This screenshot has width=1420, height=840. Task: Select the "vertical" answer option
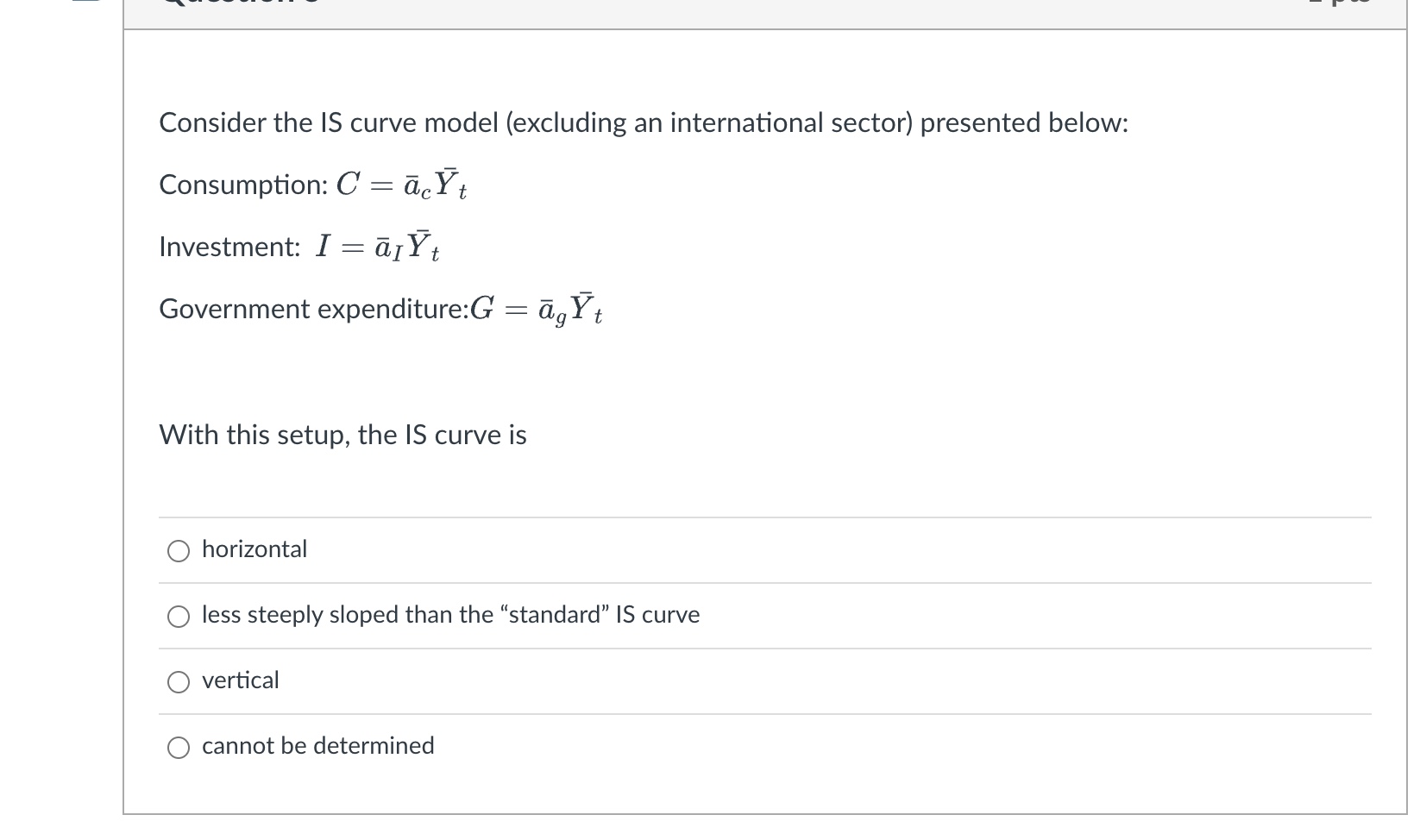point(179,681)
